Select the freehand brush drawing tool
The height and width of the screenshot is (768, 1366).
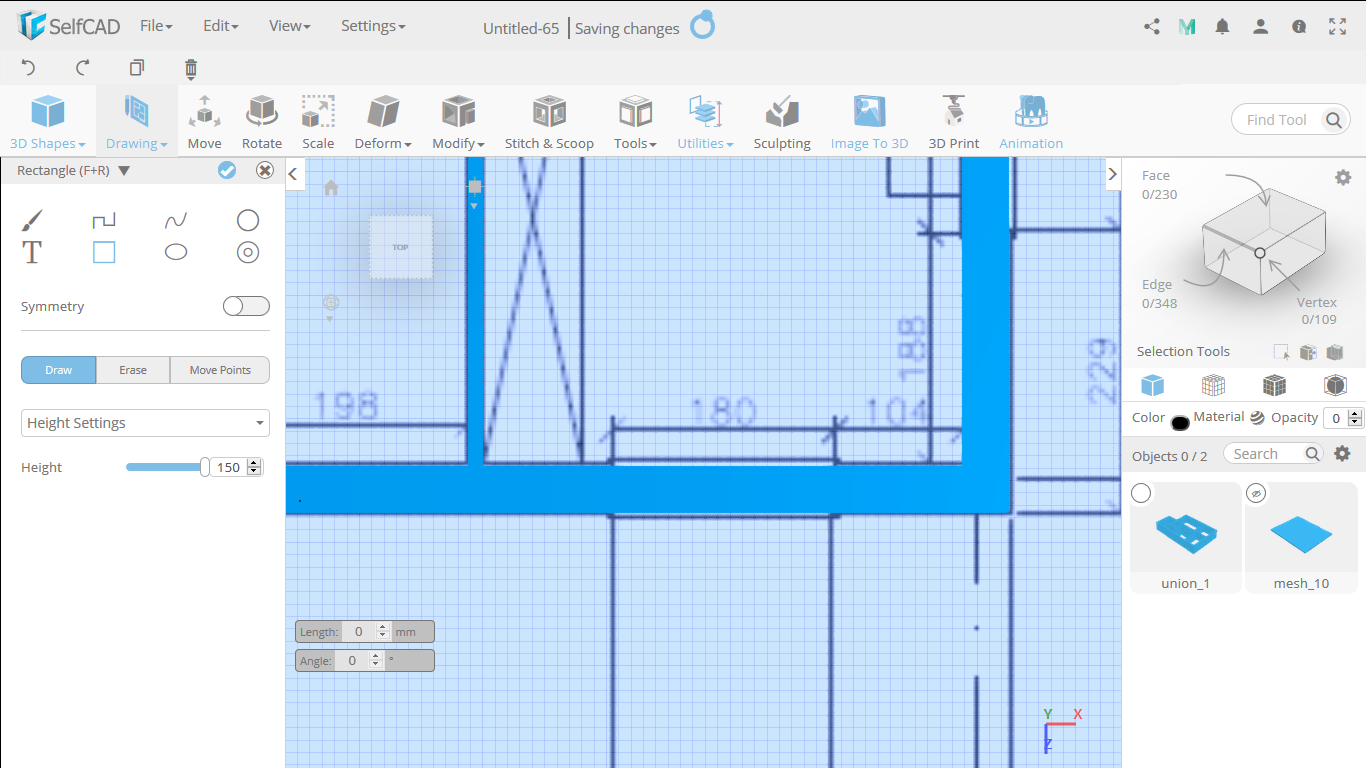(32, 220)
